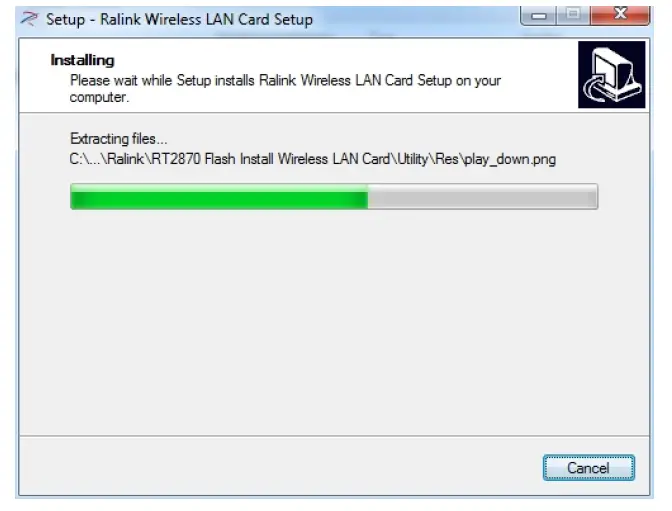Minimize the Setup window
Screen dimensions: 672x511
538,16
